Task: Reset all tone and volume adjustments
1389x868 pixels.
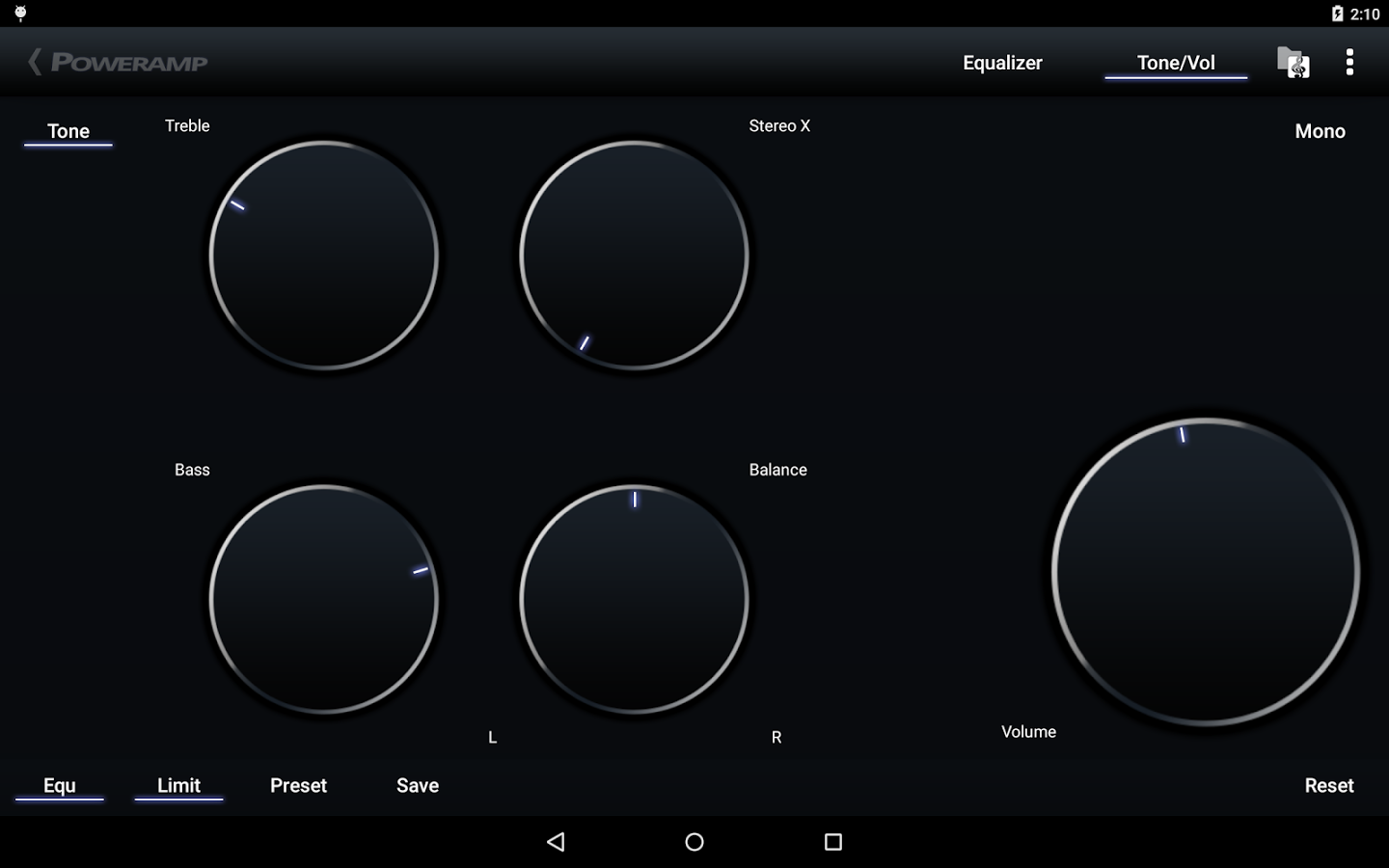Action: pyautogui.click(x=1328, y=785)
